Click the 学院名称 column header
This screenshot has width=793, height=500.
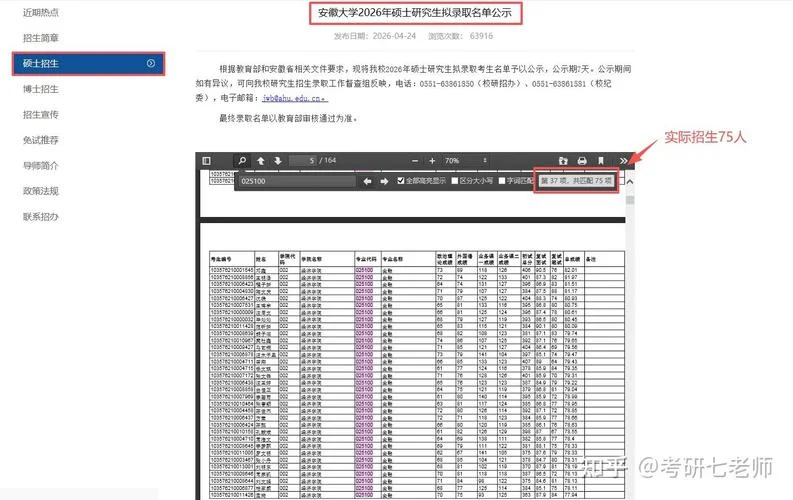[x=312, y=259]
